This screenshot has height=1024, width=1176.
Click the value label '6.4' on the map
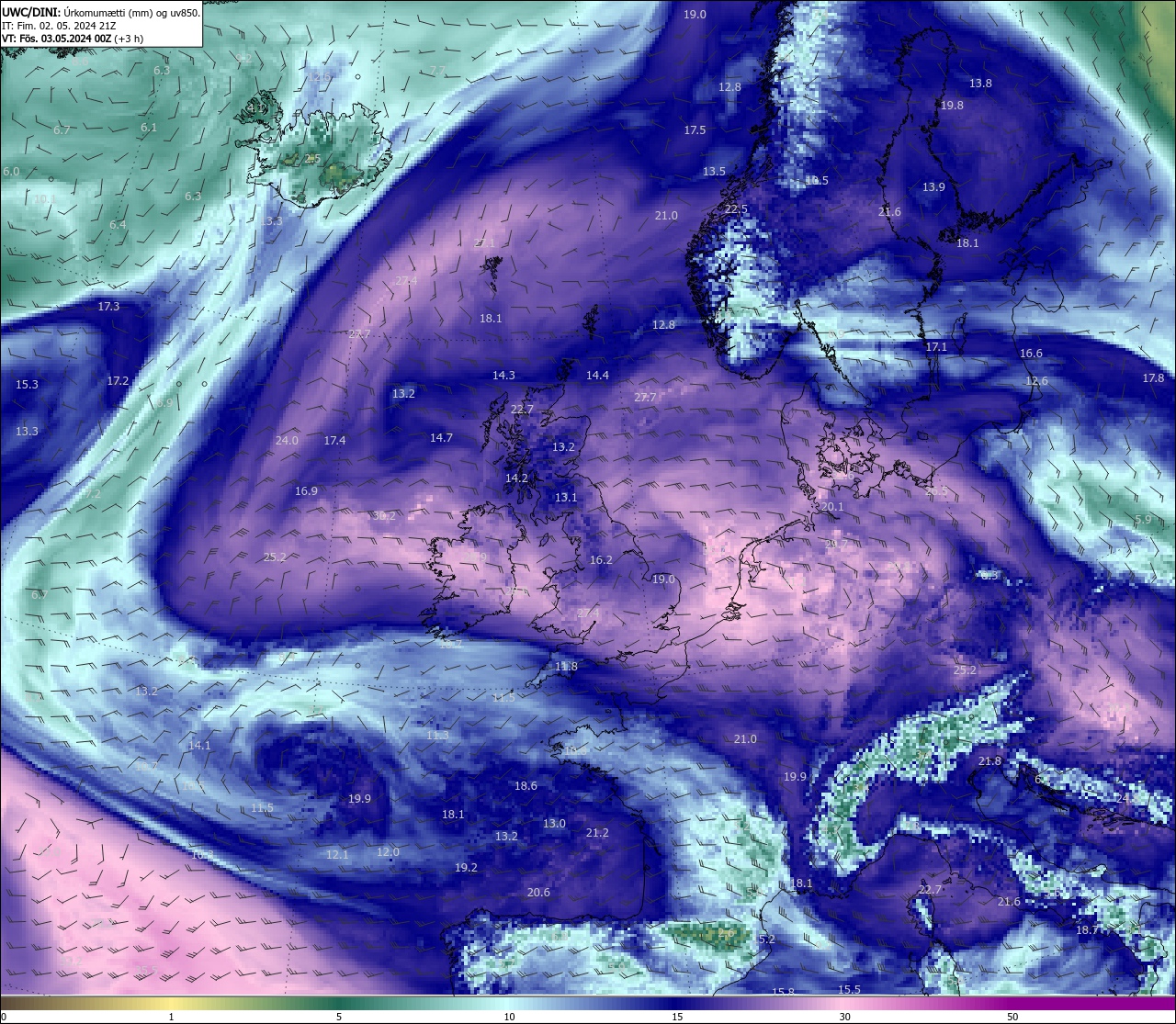tap(118, 225)
